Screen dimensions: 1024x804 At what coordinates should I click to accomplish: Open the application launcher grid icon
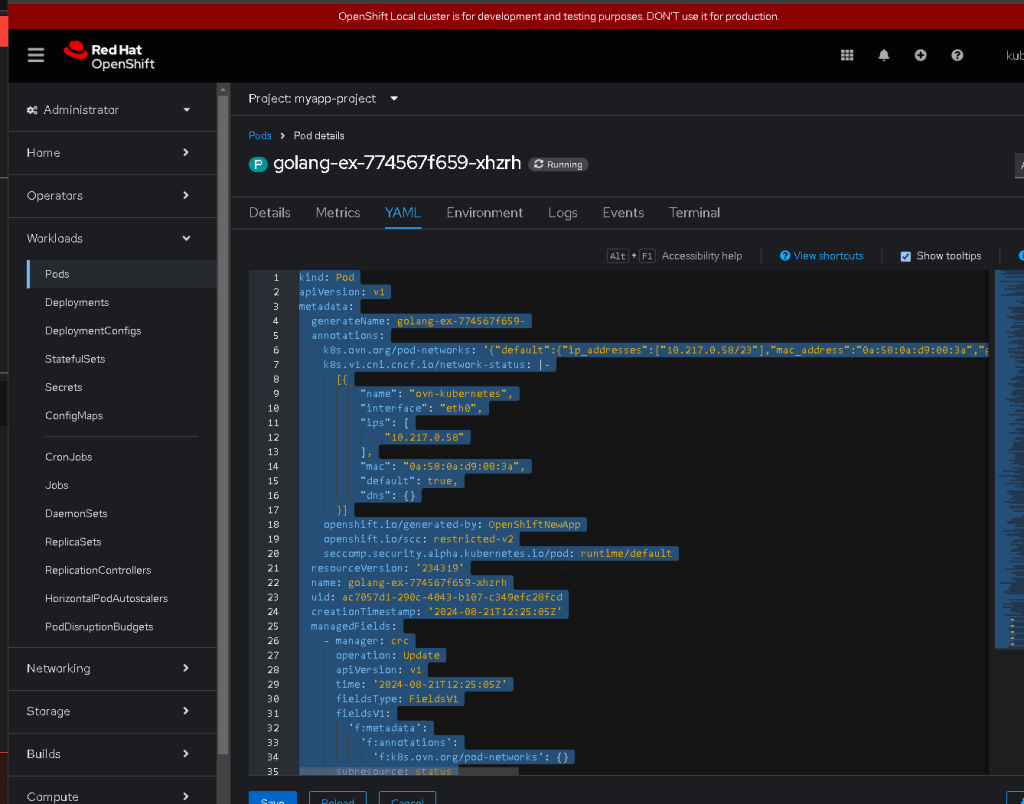[847, 56]
